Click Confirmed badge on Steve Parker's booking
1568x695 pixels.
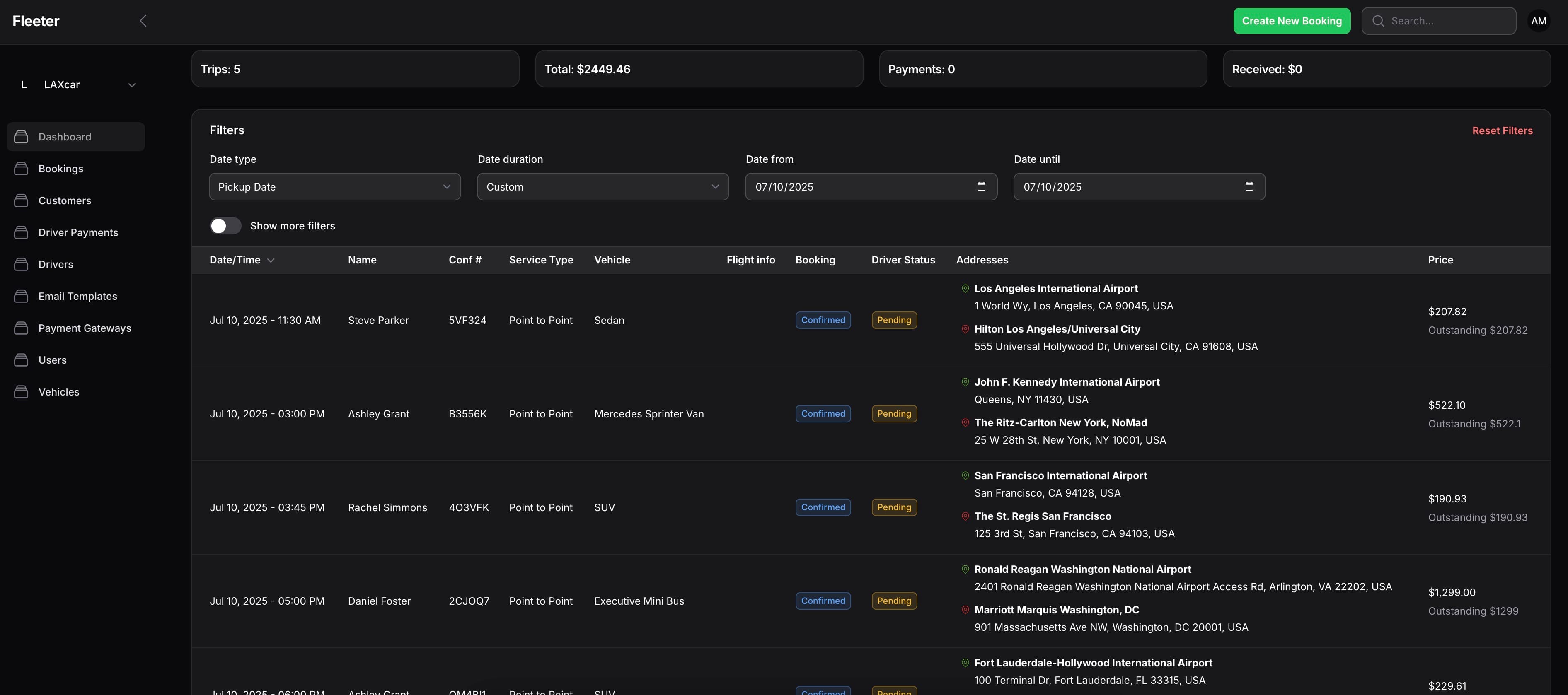point(823,319)
